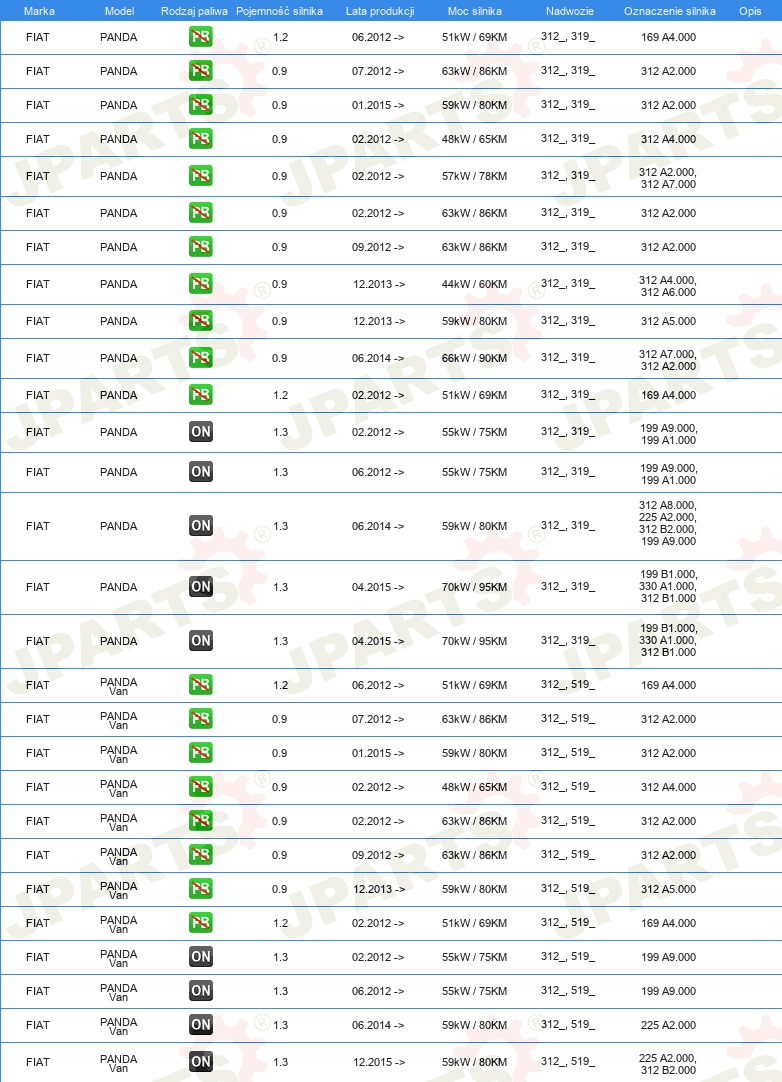The width and height of the screenshot is (782, 1082).
Task: Click ON diesel icon in non-Van 1.3 02.2012 row
Action: tap(200, 432)
